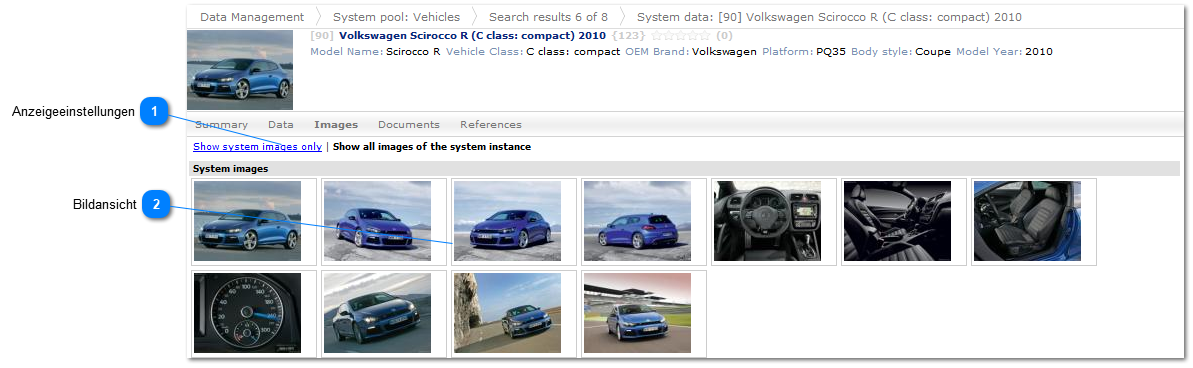1193x368 pixels.
Task: Open third thumbnail, Scirocco front three-quarter view
Action: tap(507, 221)
